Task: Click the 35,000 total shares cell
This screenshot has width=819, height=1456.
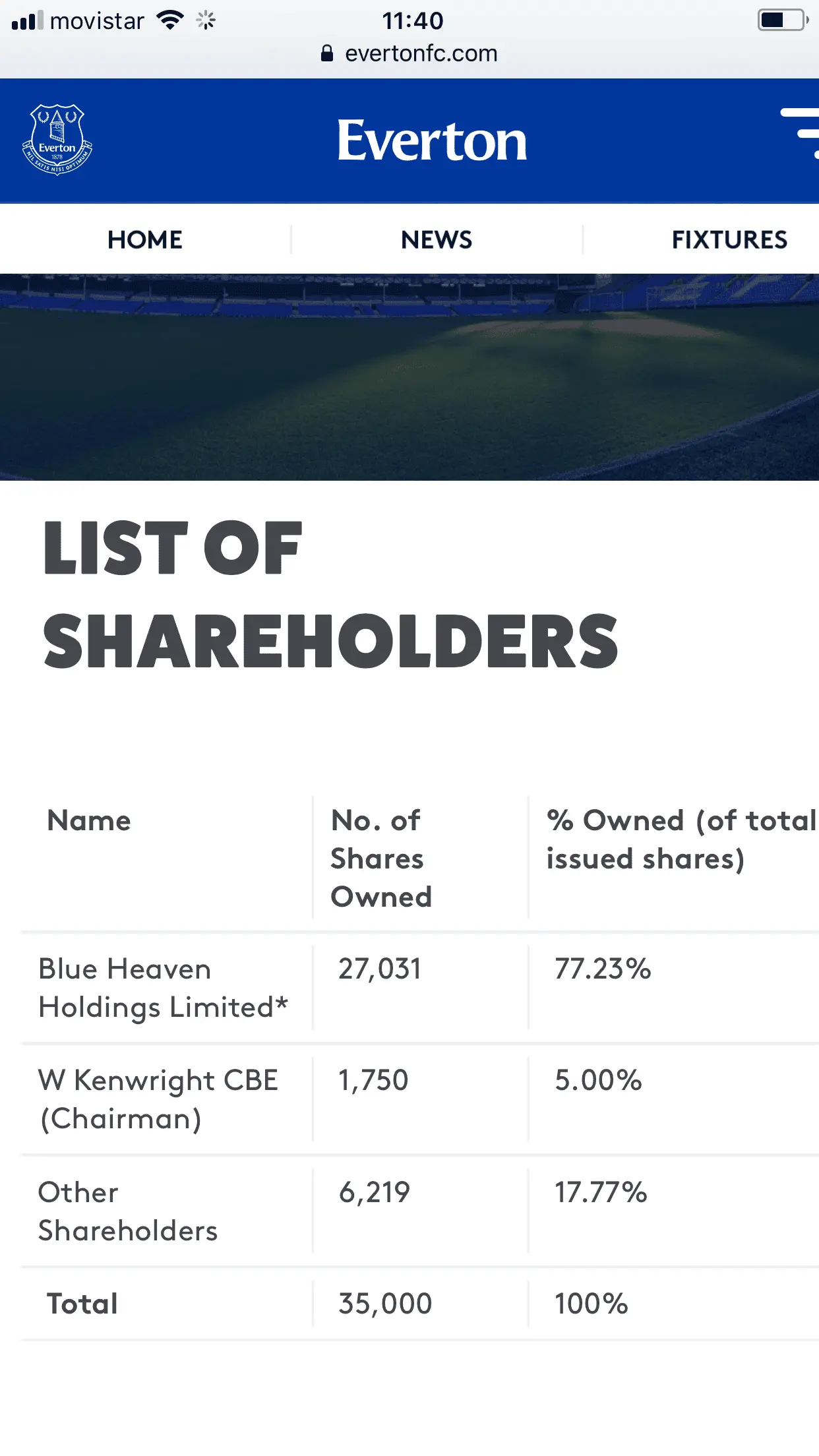Action: click(385, 1304)
